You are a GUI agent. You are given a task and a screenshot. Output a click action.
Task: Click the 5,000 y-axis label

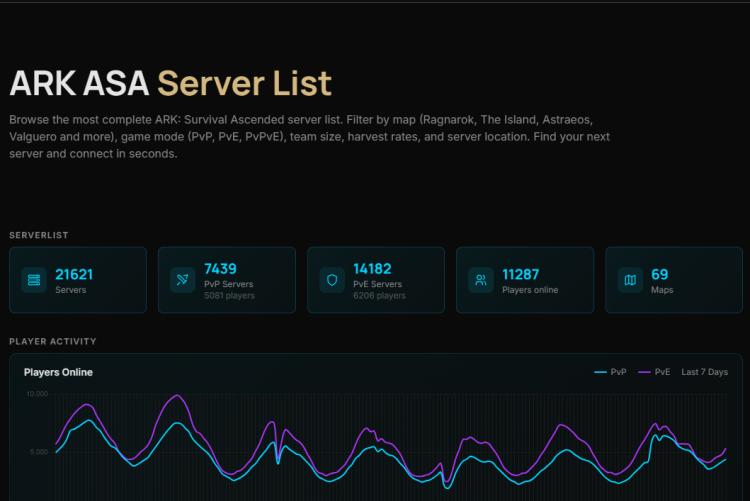(39, 452)
